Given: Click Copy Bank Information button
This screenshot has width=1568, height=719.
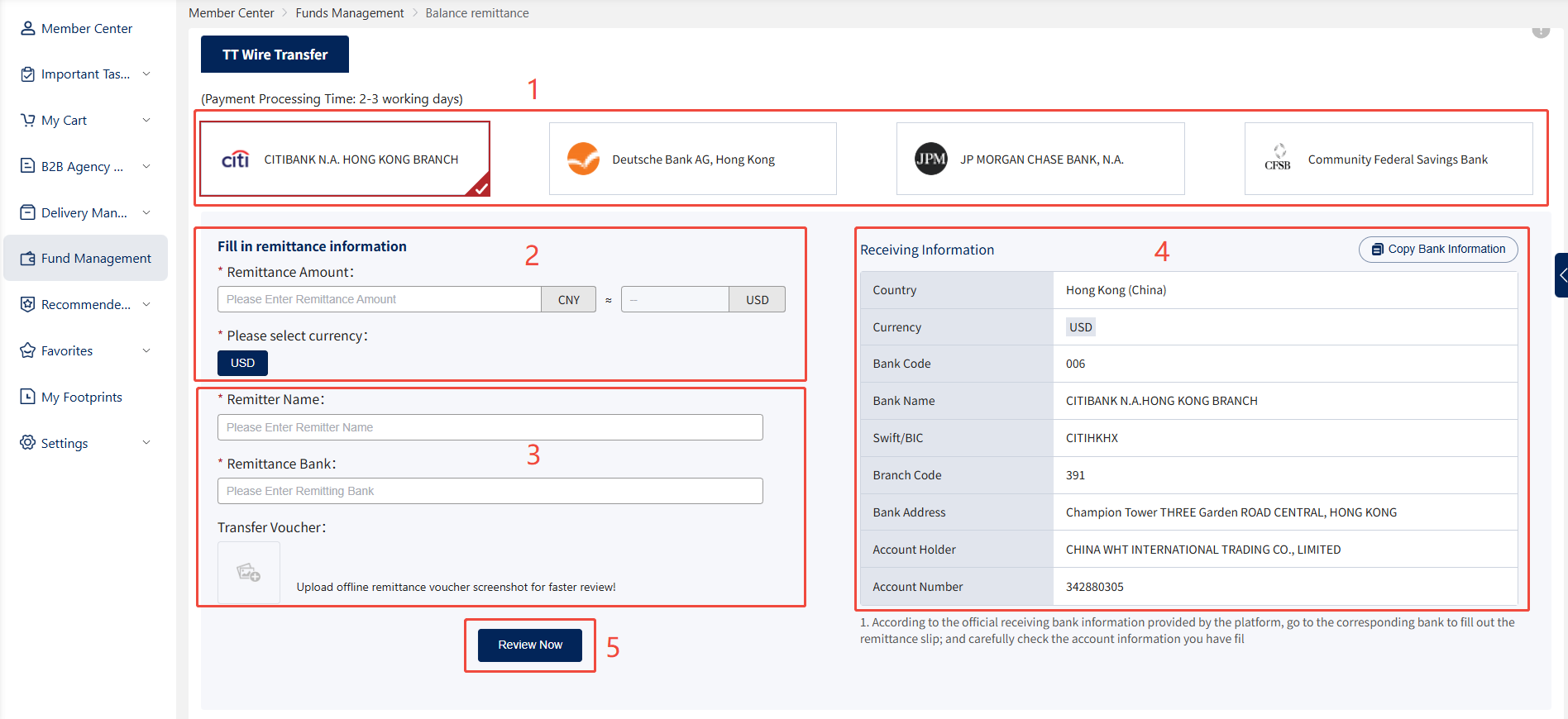Looking at the screenshot, I should tap(1438, 250).
